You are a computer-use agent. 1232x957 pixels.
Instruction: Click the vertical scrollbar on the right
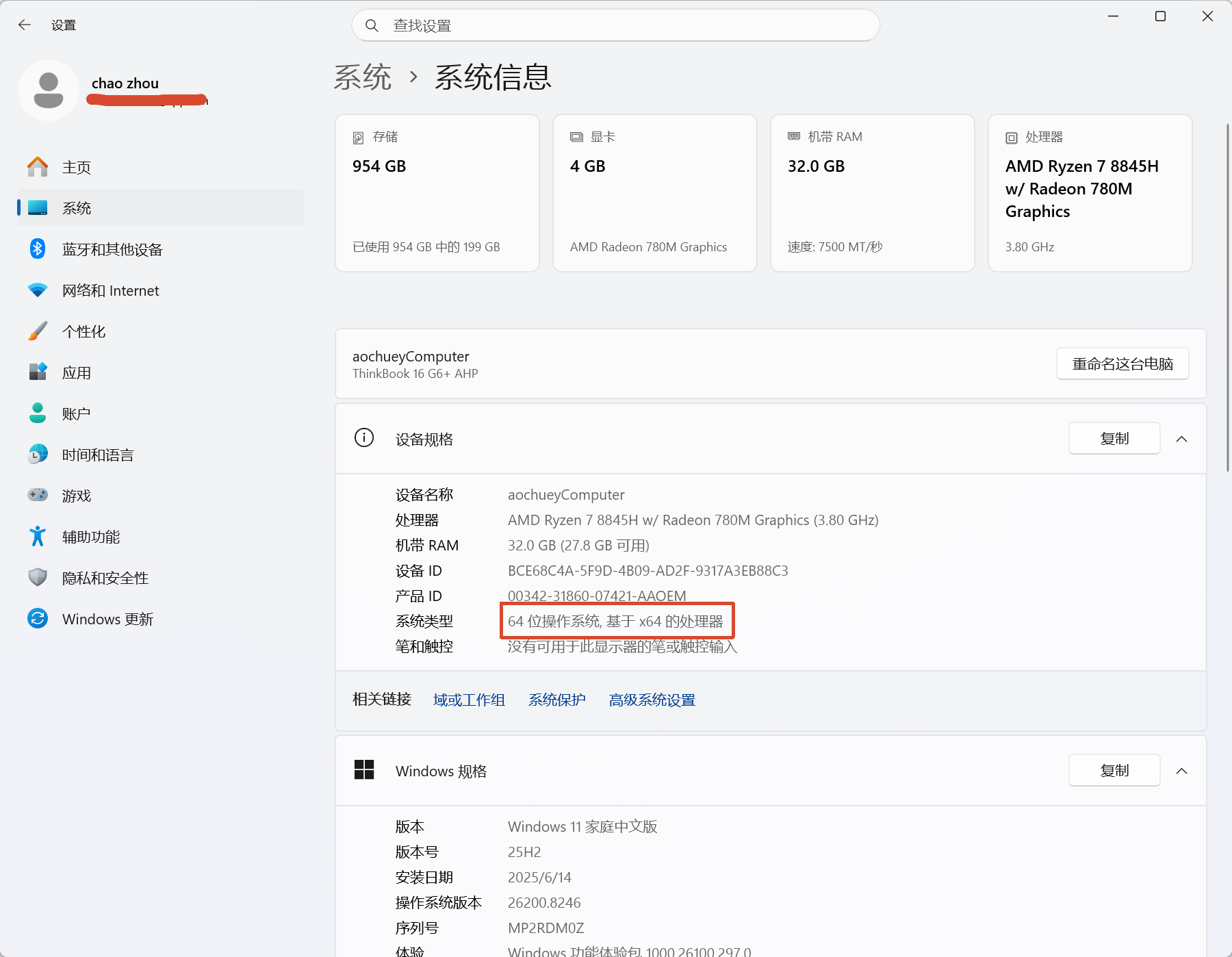[x=1228, y=298]
